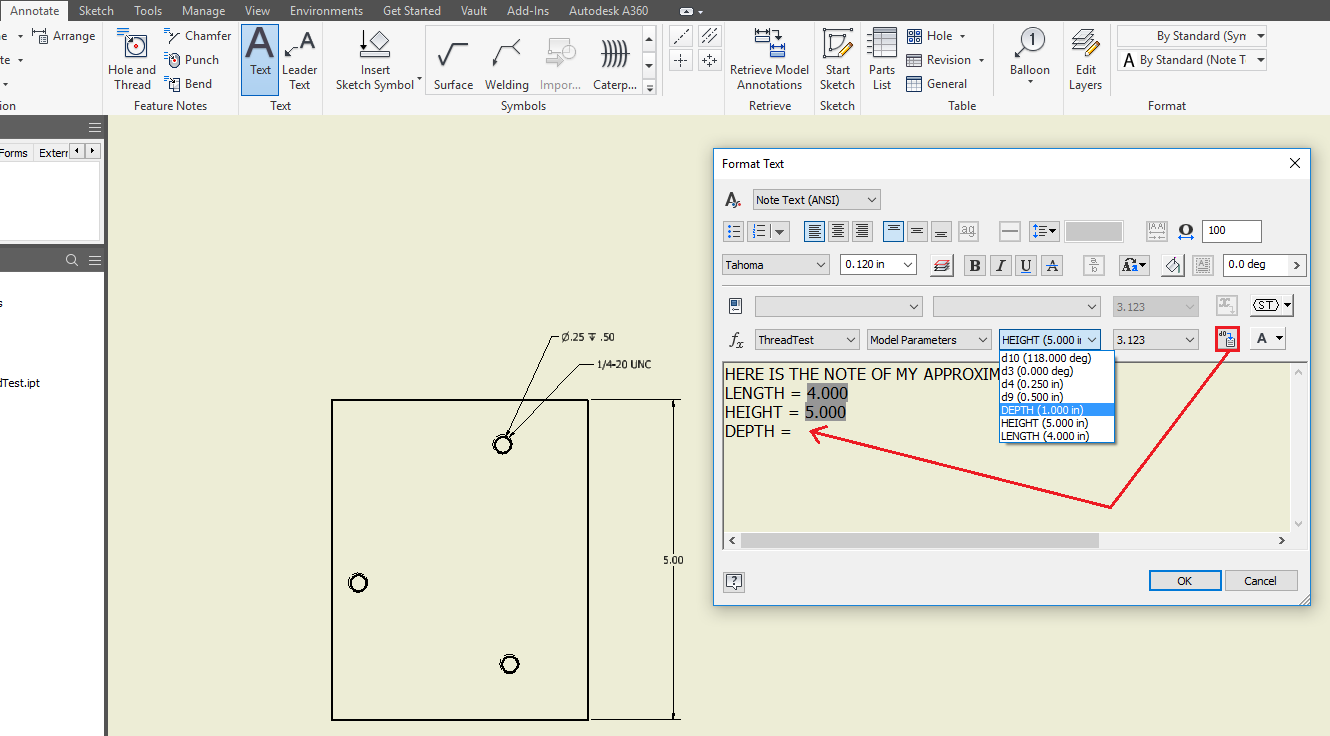1330x736 pixels.
Task: Open the Parts List tool
Action: point(881,60)
